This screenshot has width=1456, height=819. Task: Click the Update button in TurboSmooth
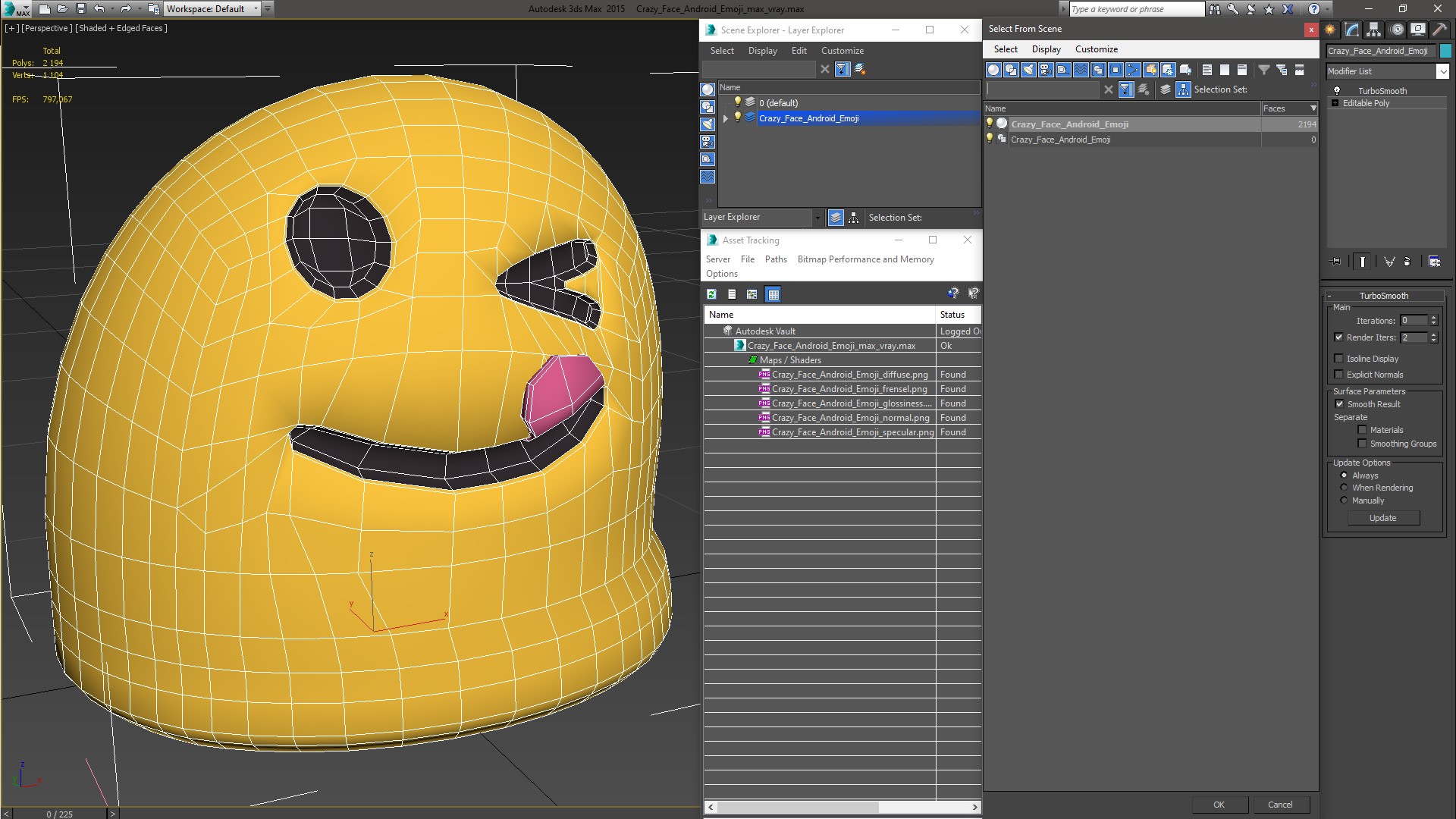tap(1382, 518)
